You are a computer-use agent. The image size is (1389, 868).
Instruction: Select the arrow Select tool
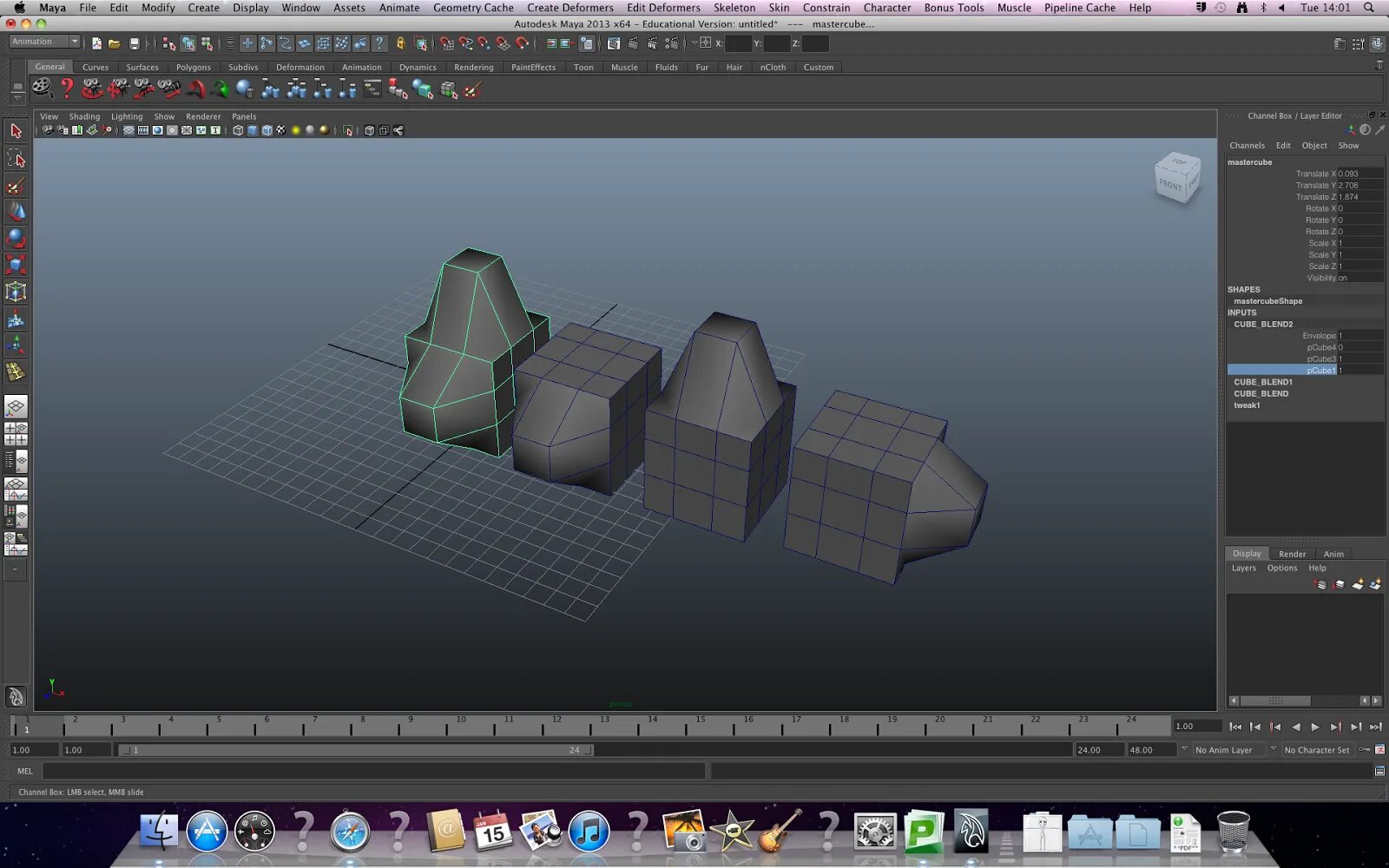16,131
